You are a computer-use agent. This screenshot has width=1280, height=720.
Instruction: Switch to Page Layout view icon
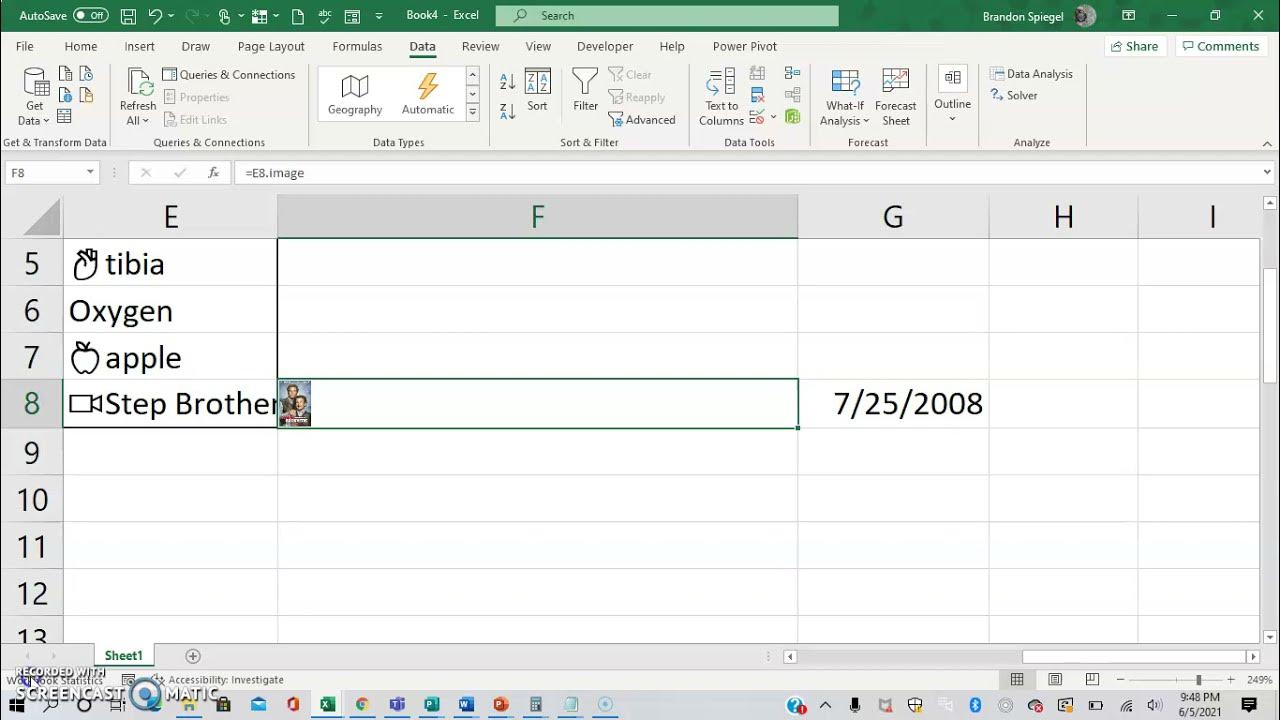(1054, 680)
